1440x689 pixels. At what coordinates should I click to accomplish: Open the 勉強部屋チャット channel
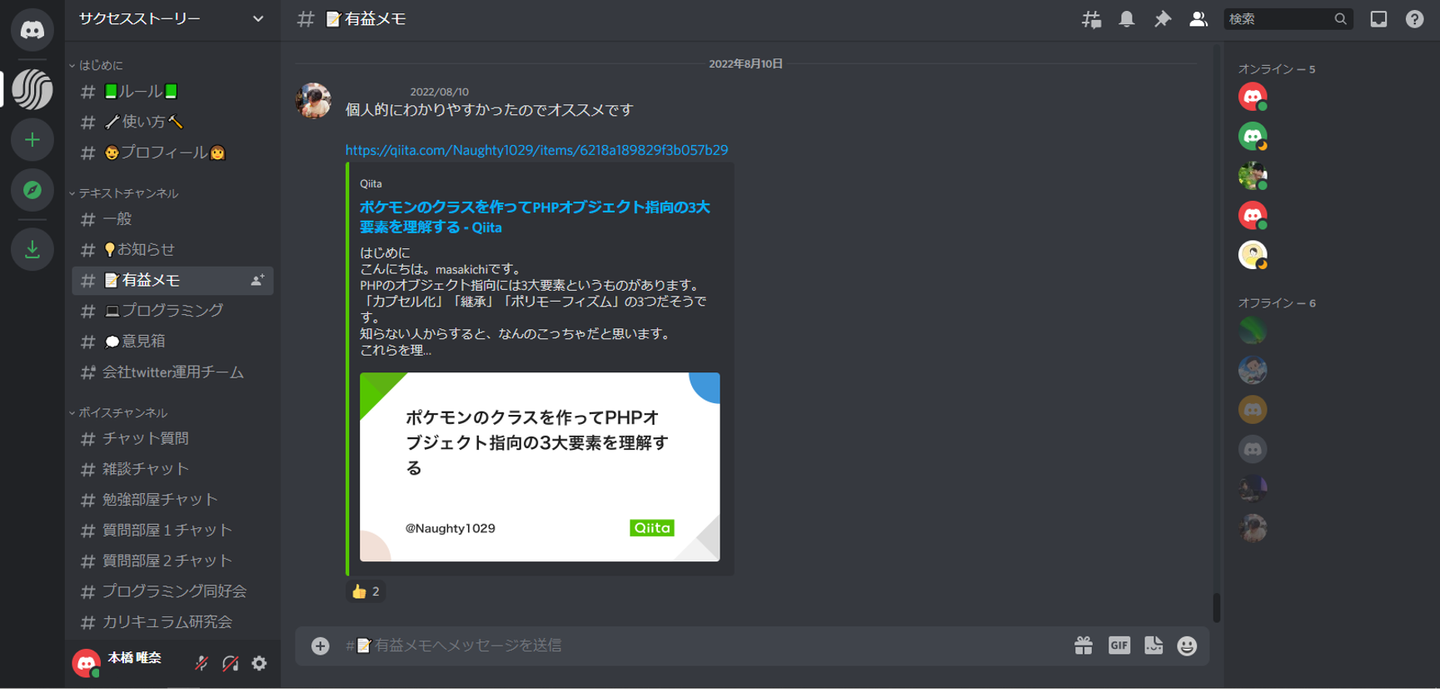pos(172,500)
